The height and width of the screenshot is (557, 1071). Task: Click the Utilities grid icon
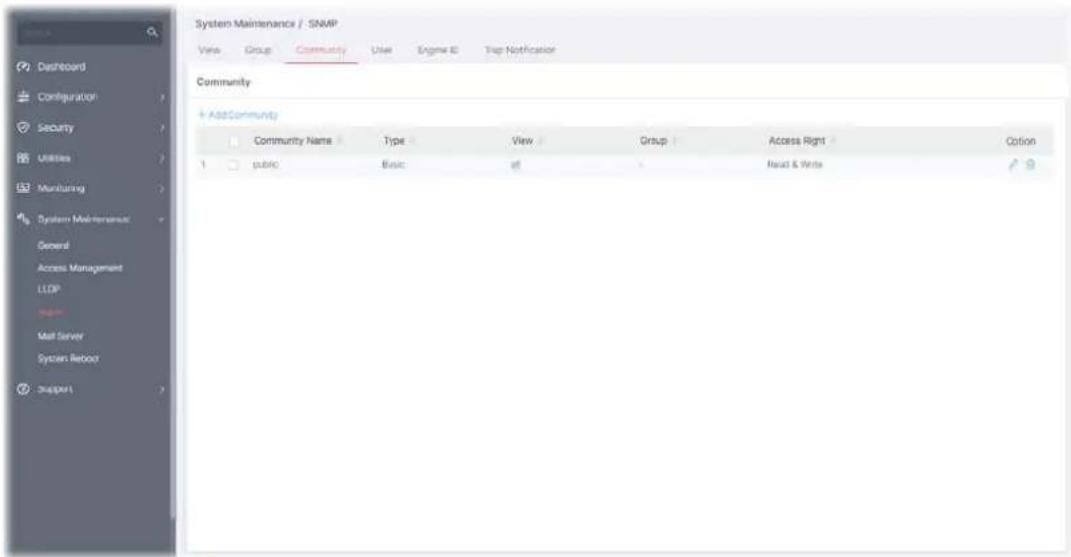(x=23, y=158)
